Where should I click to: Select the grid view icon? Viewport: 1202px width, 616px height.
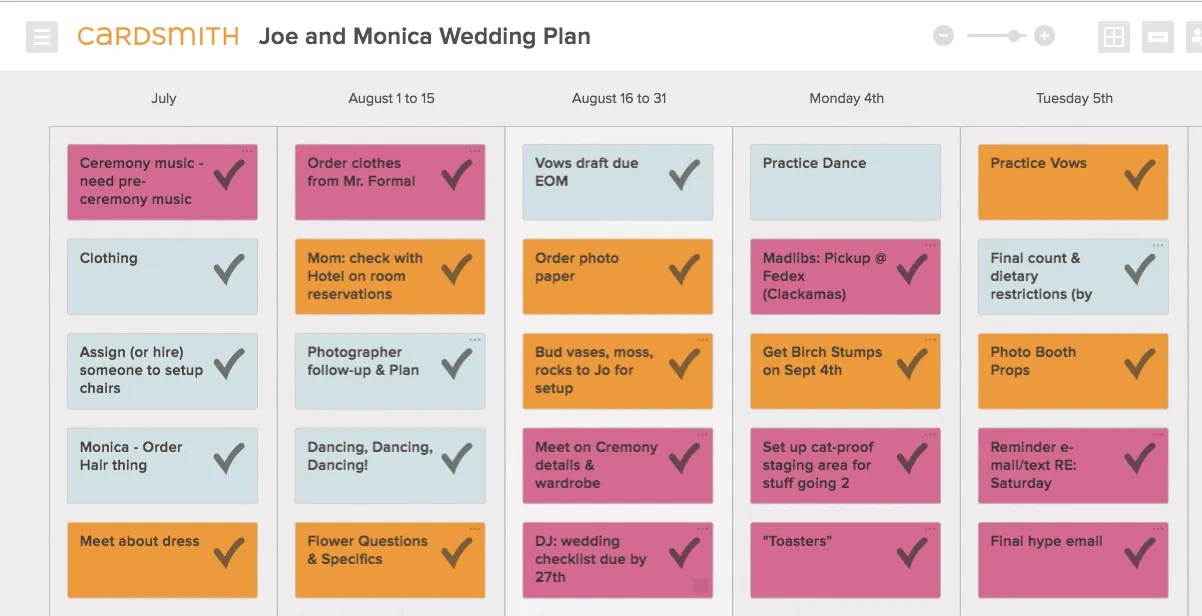(1113, 36)
